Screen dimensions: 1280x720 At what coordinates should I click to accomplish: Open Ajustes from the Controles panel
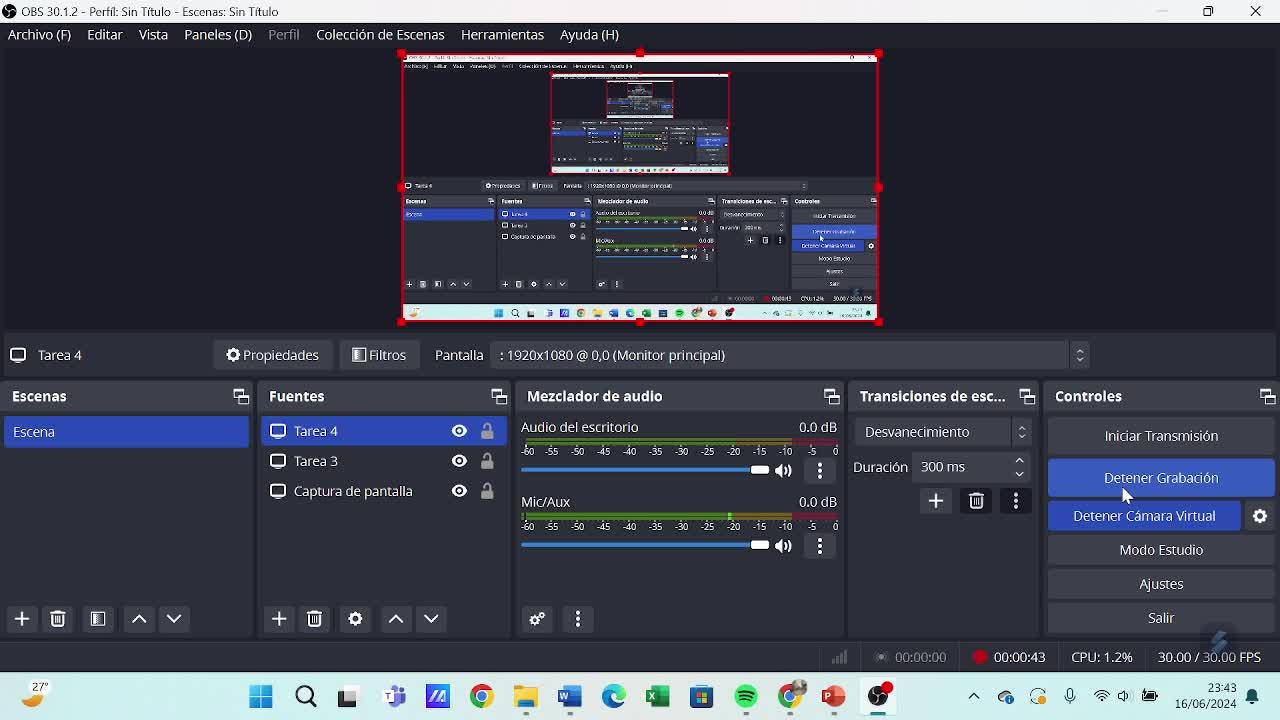(1160, 584)
